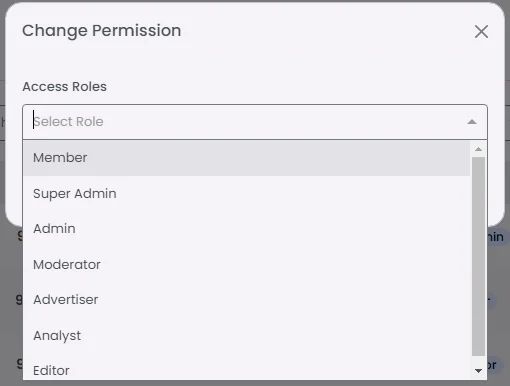Viewport: 510px width, 386px height.
Task: Click the down arrow of the role list scrollbar
Action: click(x=478, y=371)
